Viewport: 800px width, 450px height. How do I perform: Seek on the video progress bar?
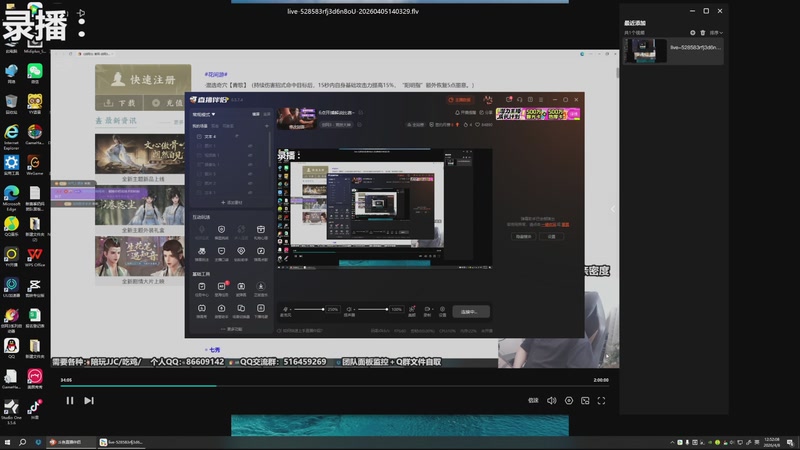pyautogui.click(x=334, y=386)
